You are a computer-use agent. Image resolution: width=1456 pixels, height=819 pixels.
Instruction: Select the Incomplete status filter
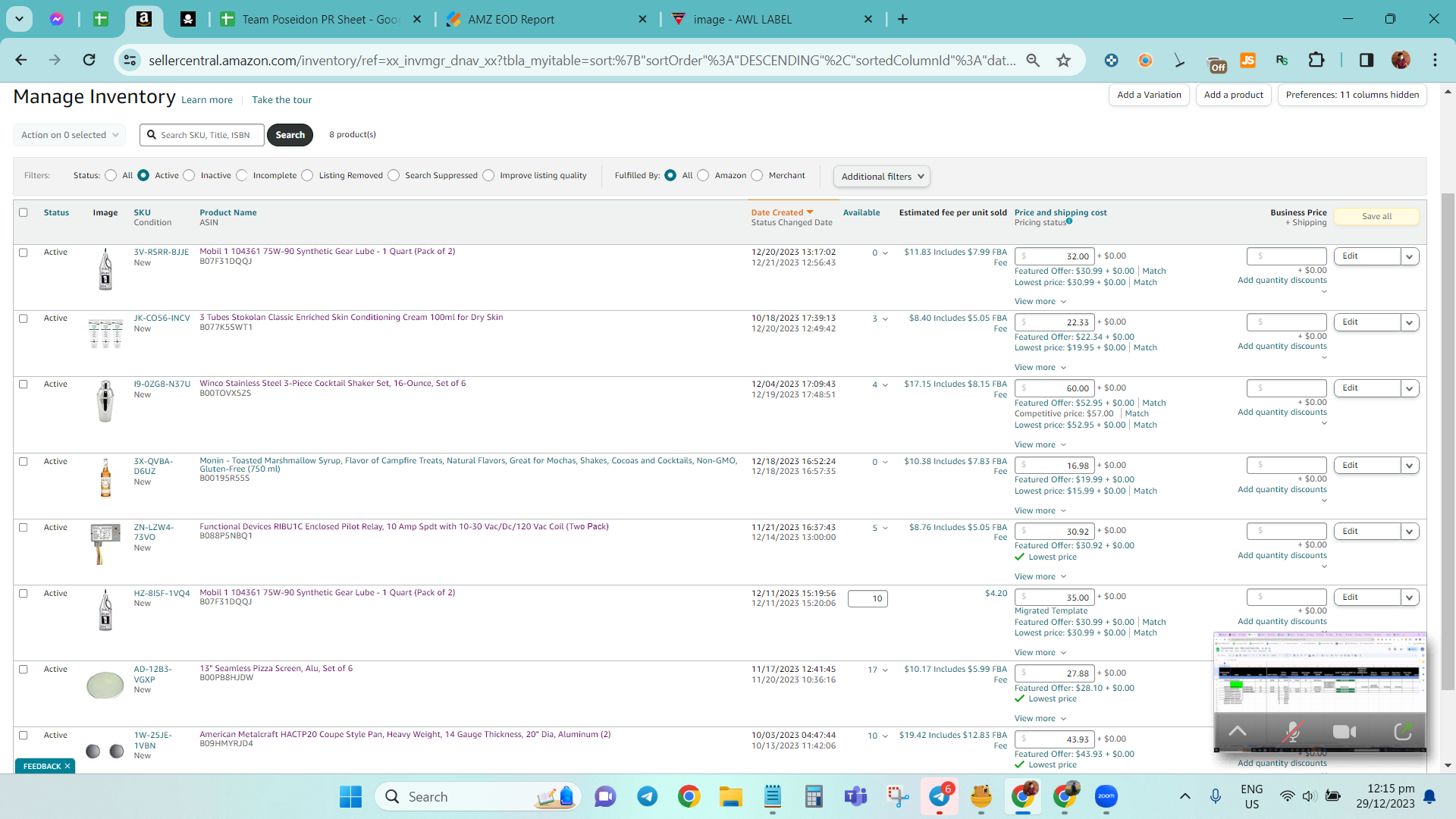(x=241, y=176)
